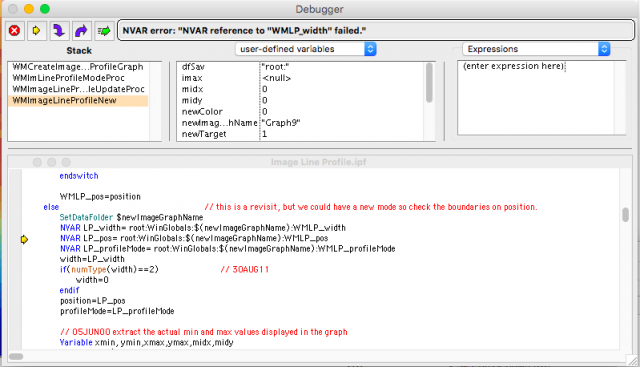Click the Step Into arrow icon
640x367 pixels.
click(x=59, y=31)
